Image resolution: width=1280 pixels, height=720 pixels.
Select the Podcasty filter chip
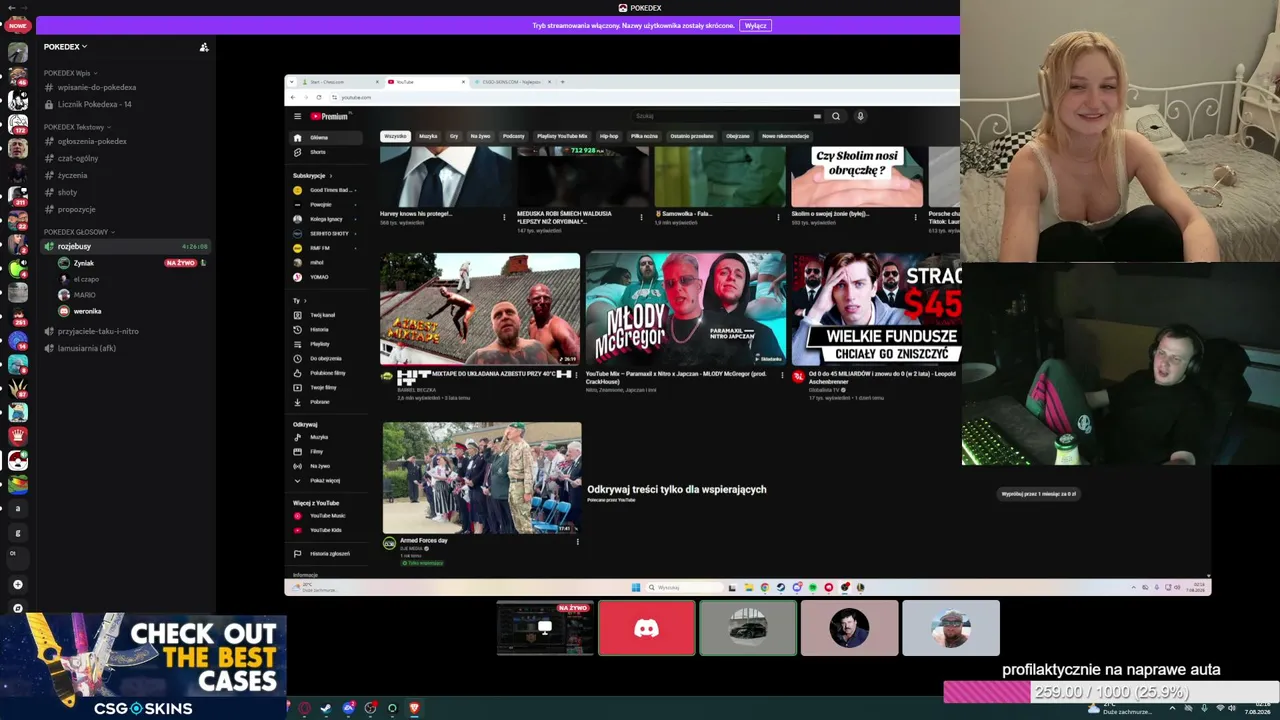[513, 136]
